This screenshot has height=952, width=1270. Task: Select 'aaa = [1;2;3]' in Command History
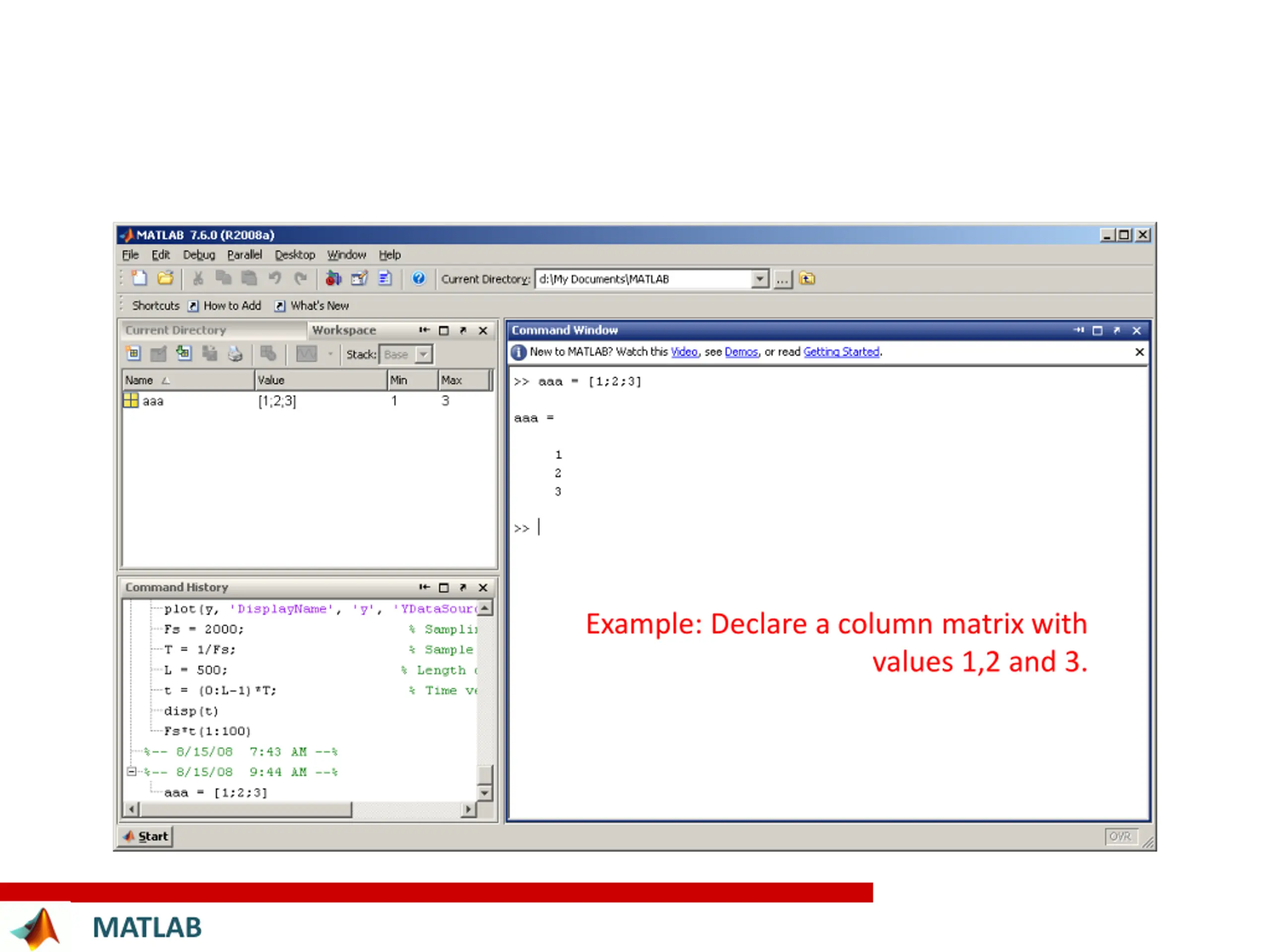point(216,792)
